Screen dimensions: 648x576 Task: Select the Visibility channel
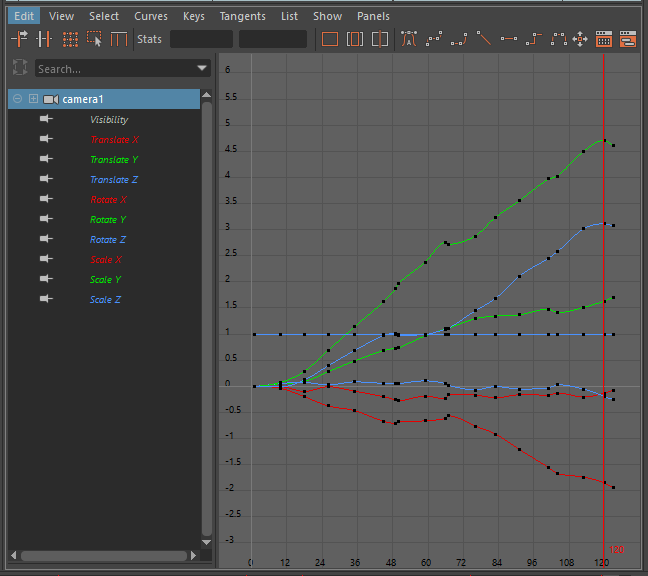coord(109,119)
